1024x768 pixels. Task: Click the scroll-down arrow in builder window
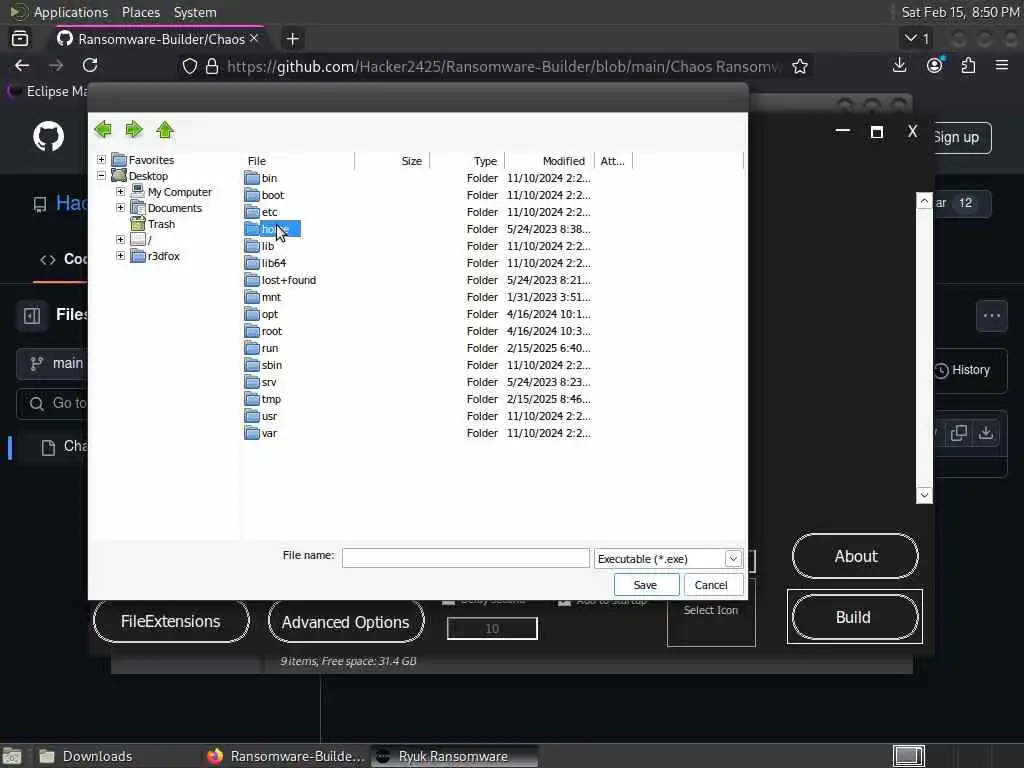(923, 495)
